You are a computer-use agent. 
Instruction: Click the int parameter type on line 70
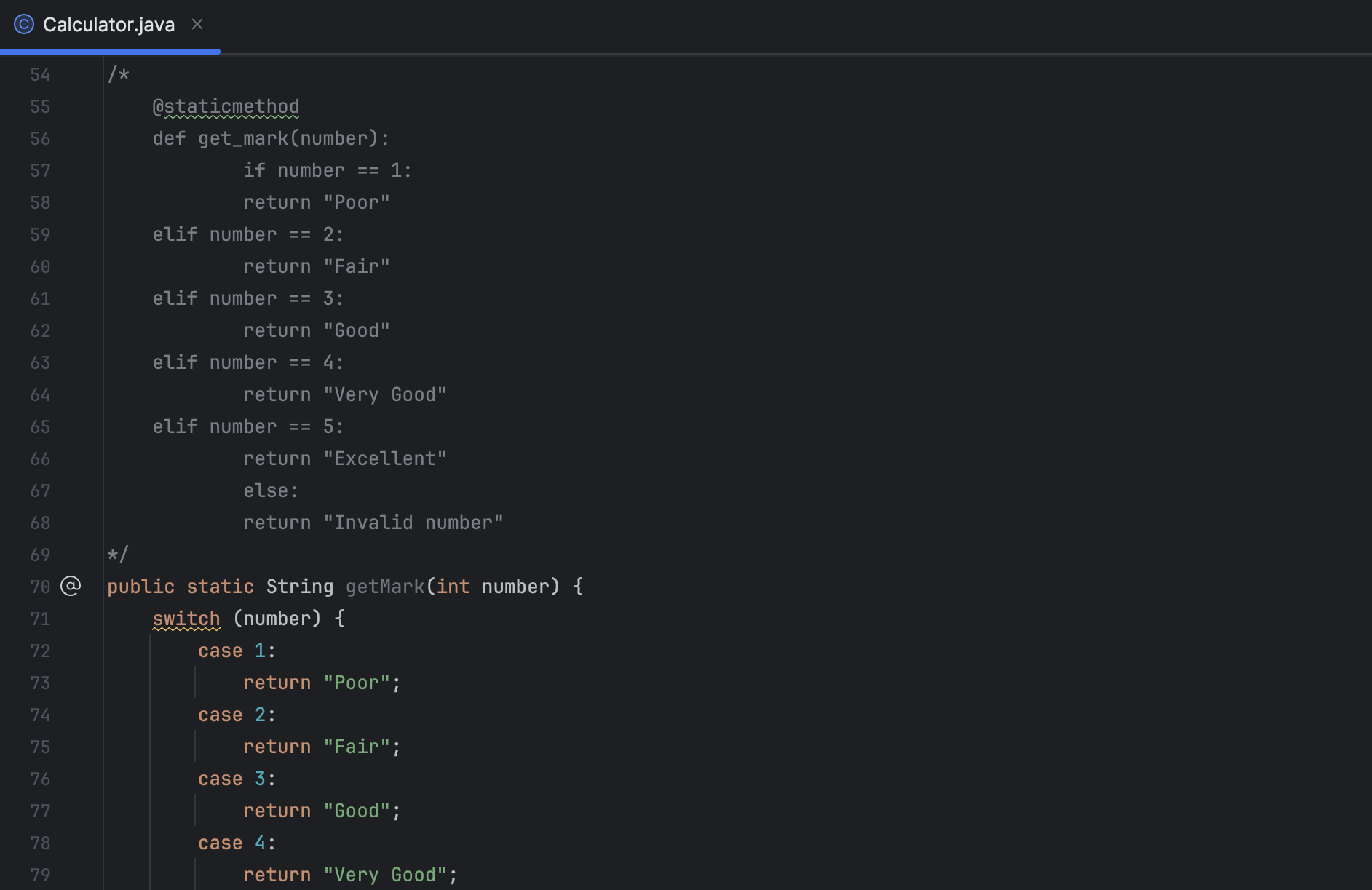(x=451, y=586)
